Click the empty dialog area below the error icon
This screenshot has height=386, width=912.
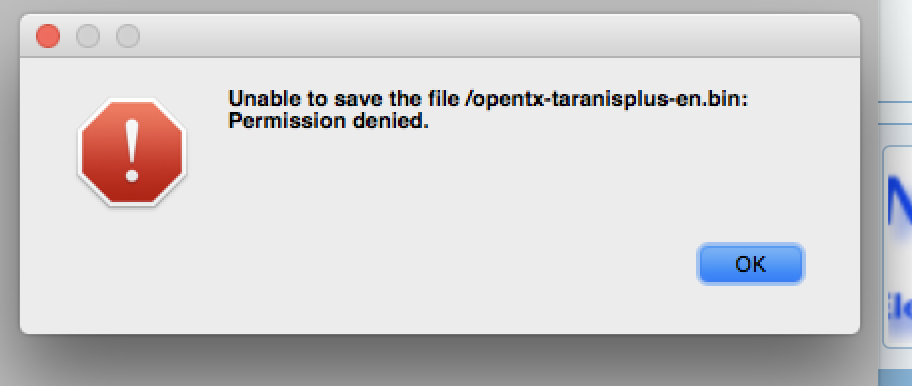(132, 267)
